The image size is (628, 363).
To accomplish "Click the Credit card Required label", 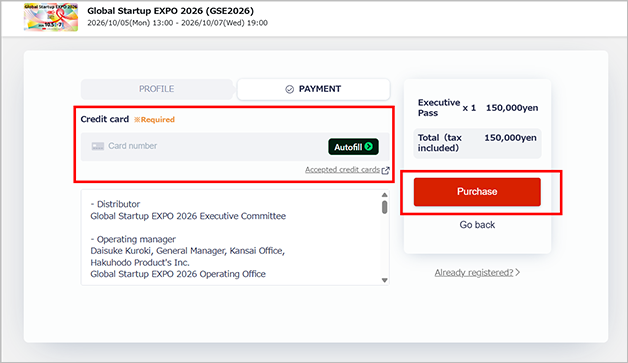I will (x=127, y=119).
